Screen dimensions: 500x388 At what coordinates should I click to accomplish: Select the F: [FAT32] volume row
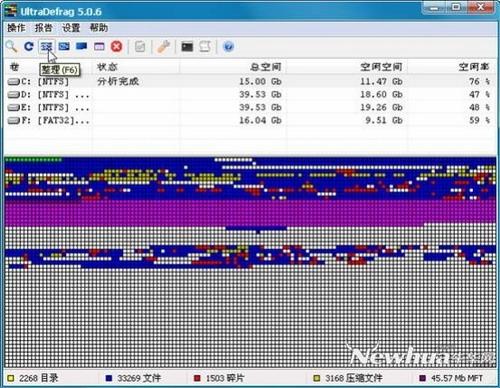tap(250, 121)
